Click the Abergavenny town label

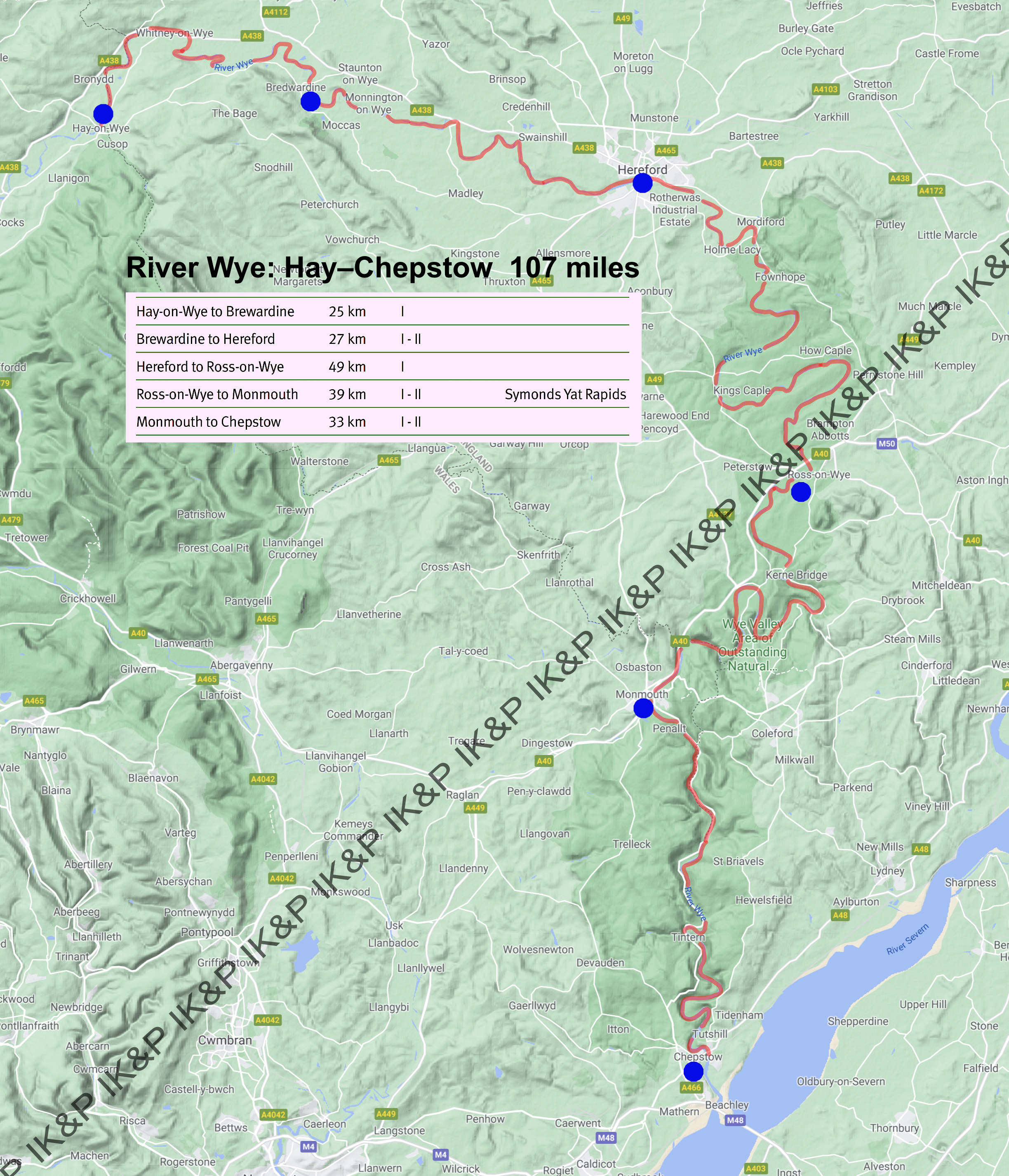click(241, 665)
